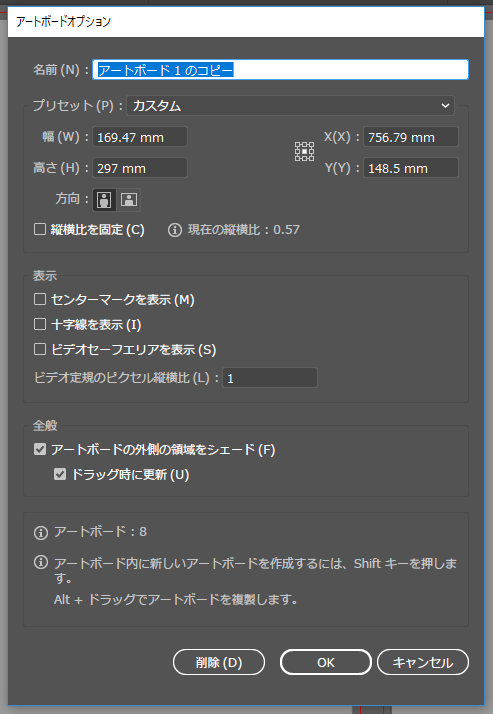Uncheck ドラッグ時に更新 checkbox
Viewport: 493px width, 714px height.
[60, 474]
